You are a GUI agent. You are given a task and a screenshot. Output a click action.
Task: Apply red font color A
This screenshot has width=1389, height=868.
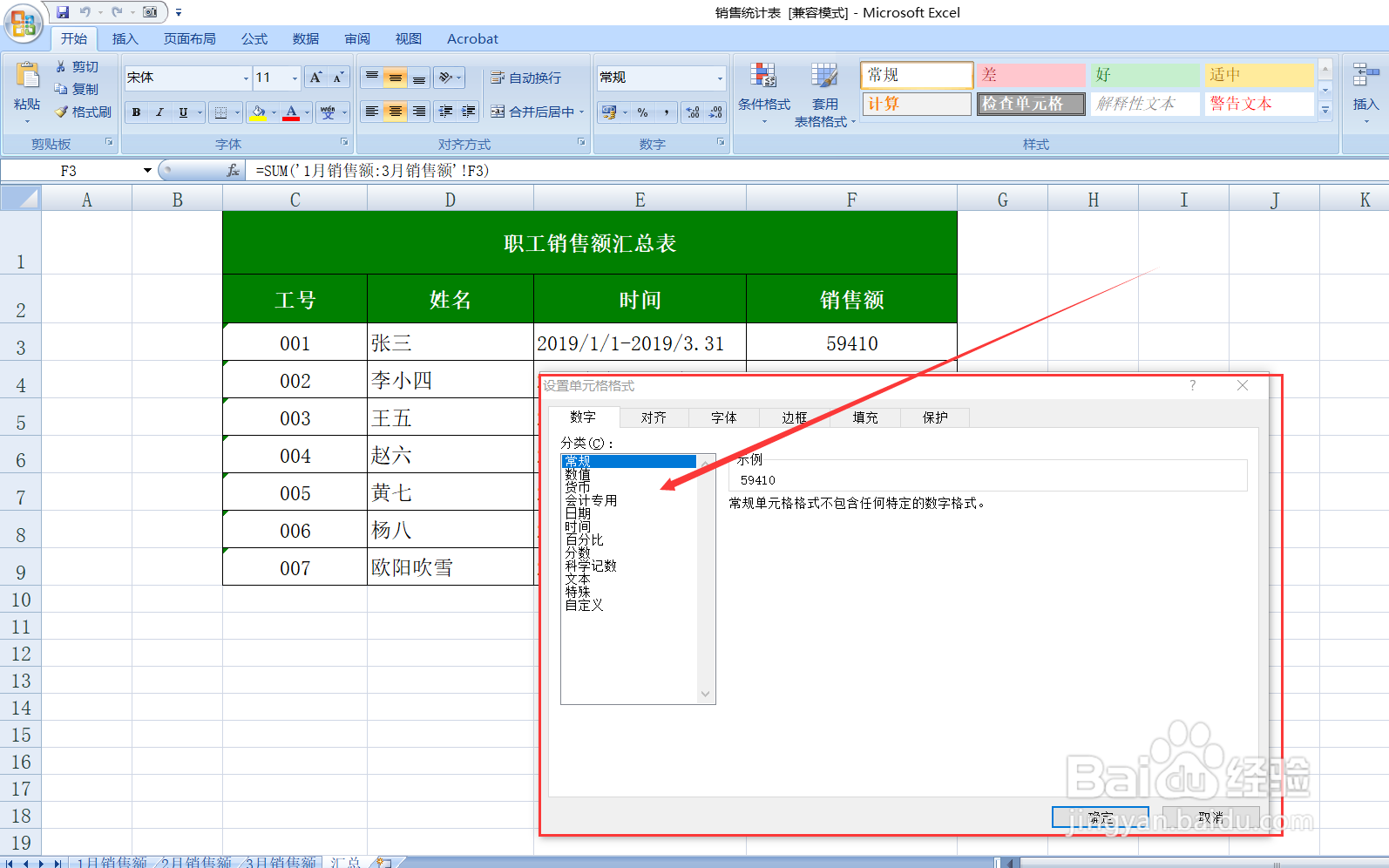291,112
